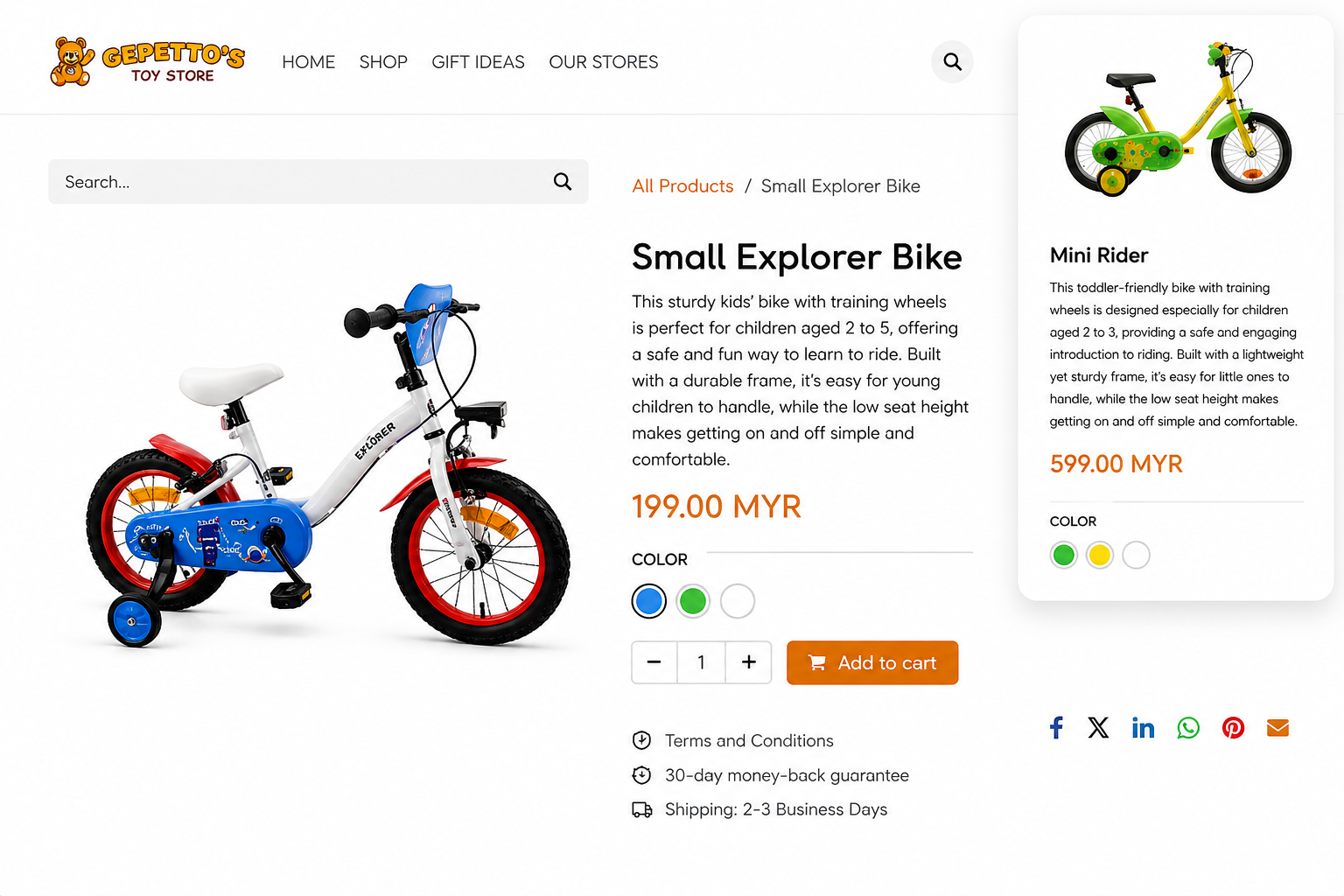
Task: Share on X (Twitter) icon
Action: 1098,728
